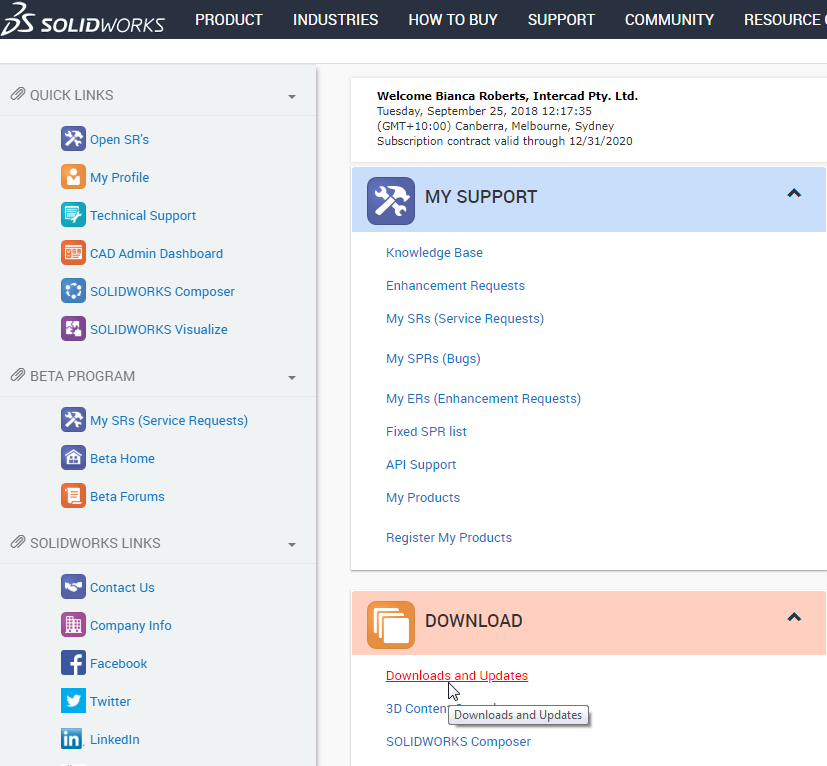Open the My Products link
The width and height of the screenshot is (827, 766).
tap(422, 497)
